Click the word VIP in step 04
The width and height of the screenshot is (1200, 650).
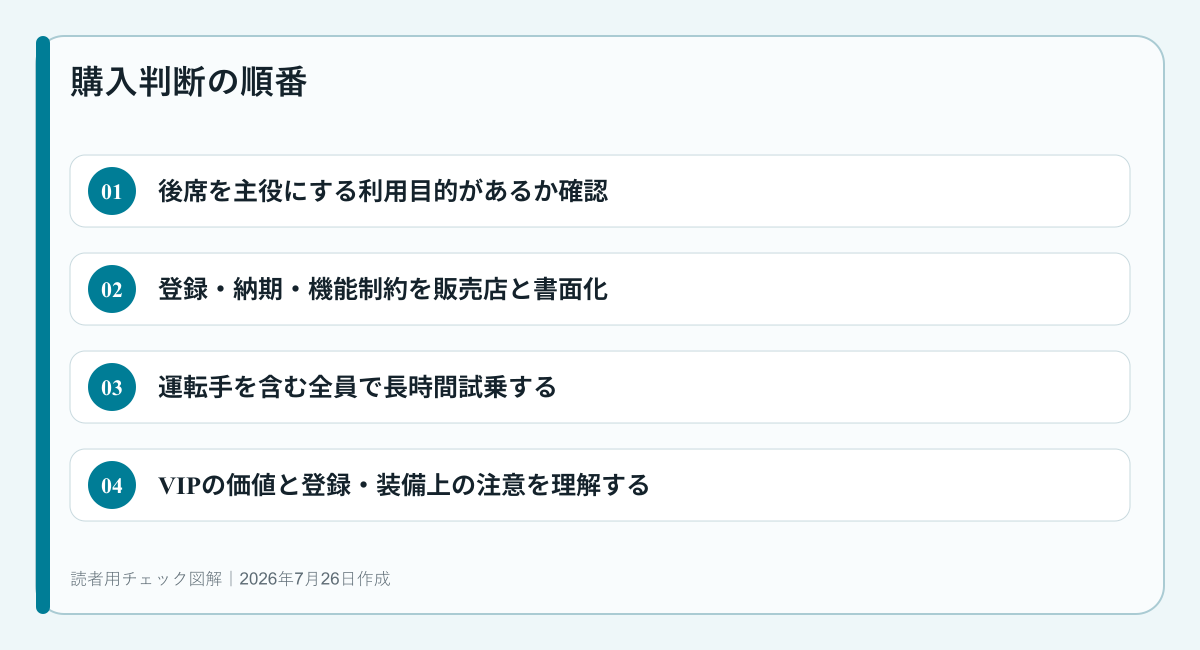coord(179,485)
